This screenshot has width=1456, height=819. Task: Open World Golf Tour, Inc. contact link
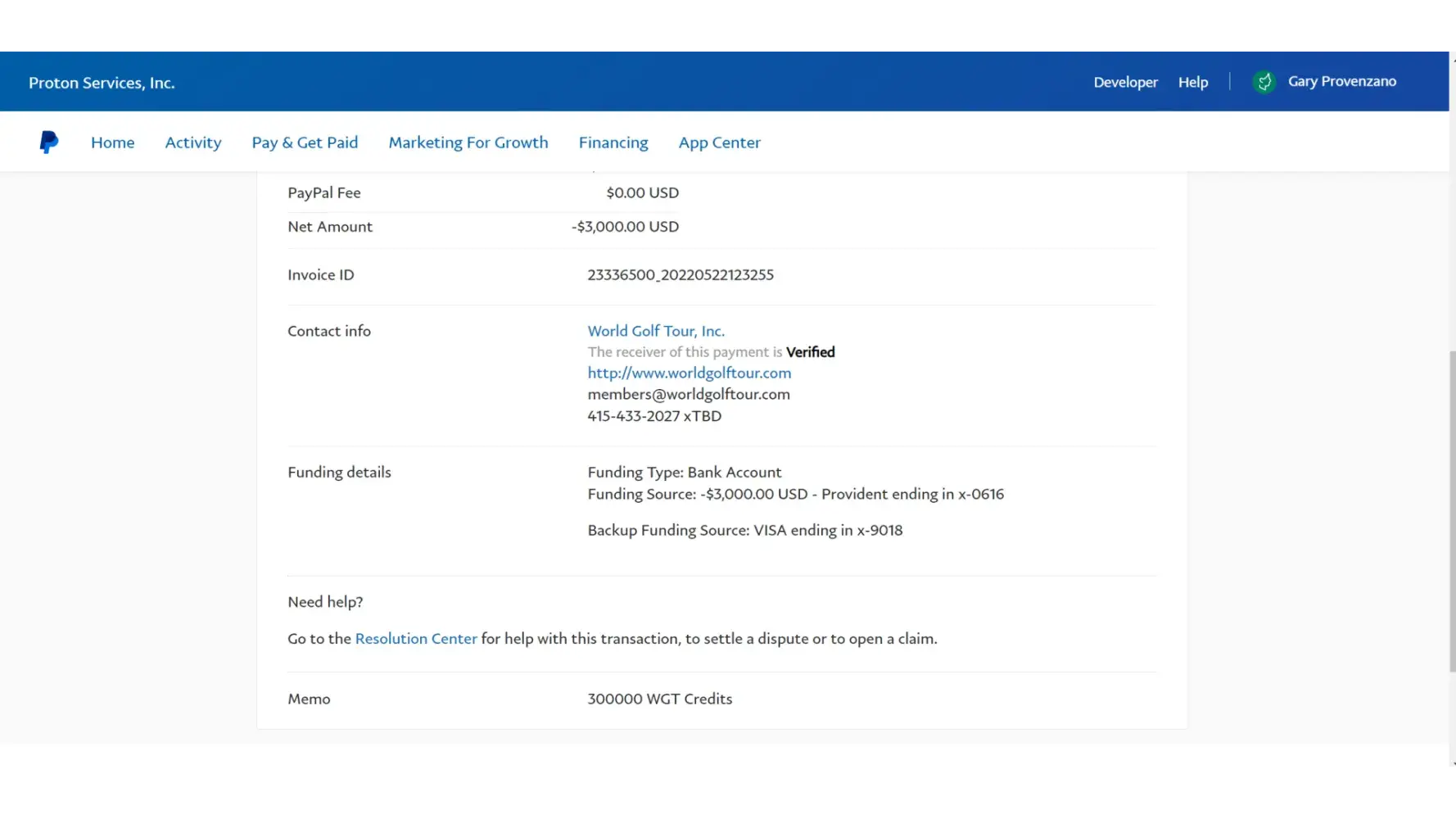(656, 331)
